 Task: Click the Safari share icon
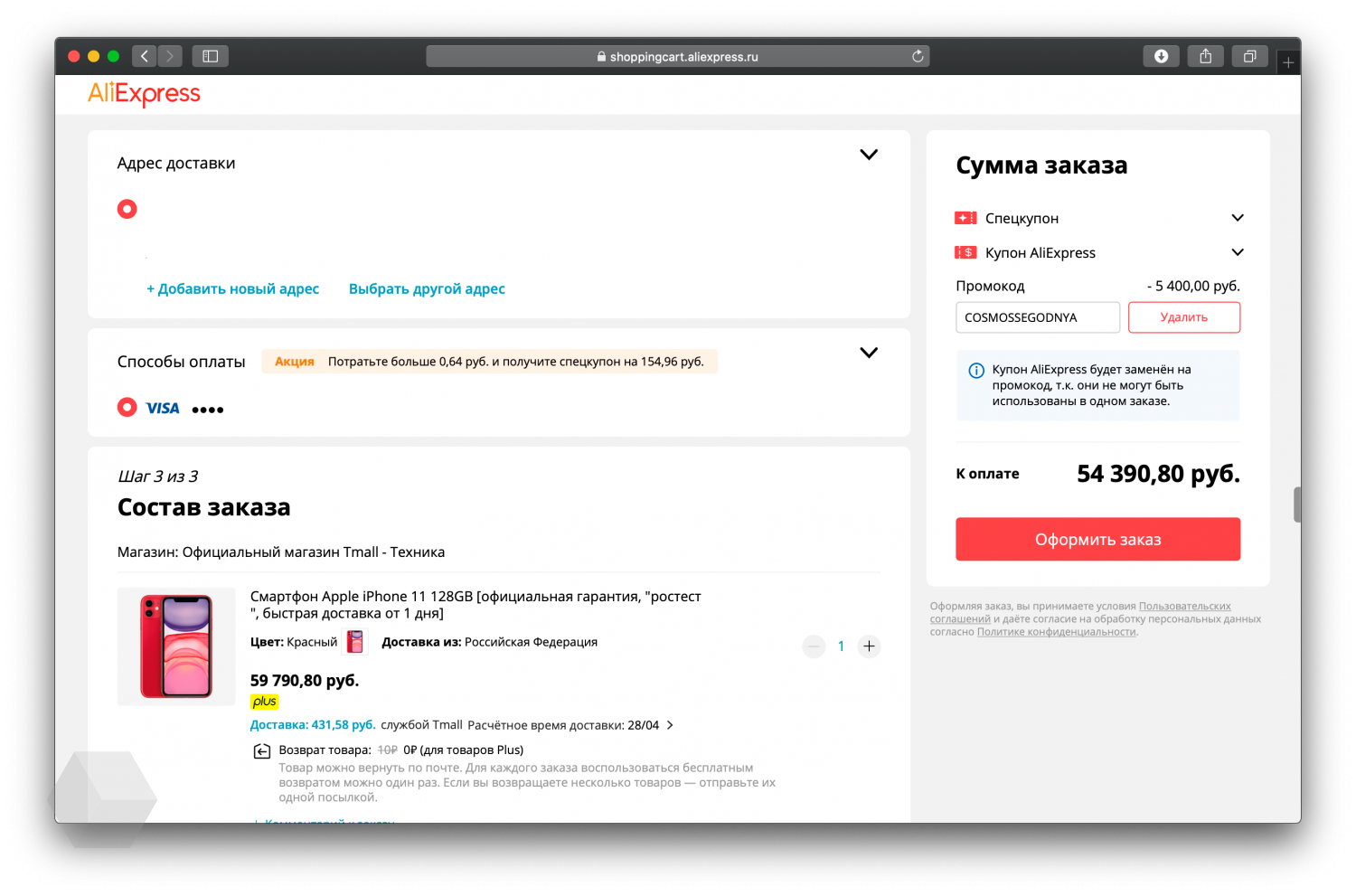click(x=1205, y=56)
